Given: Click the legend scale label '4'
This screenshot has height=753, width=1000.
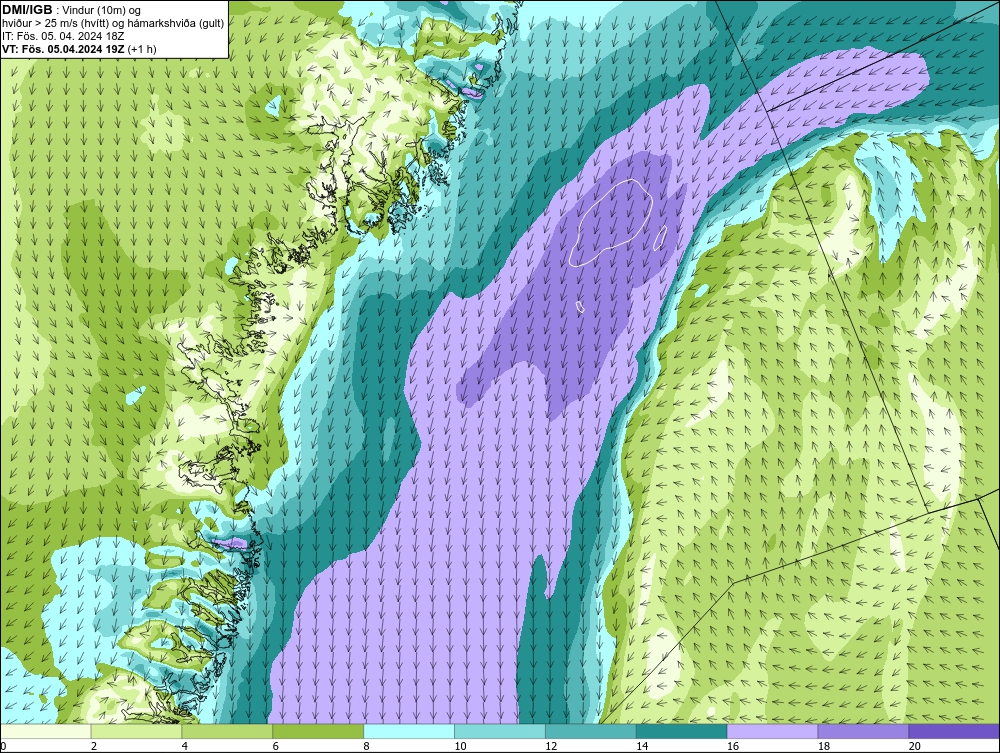Looking at the screenshot, I should point(184,746).
